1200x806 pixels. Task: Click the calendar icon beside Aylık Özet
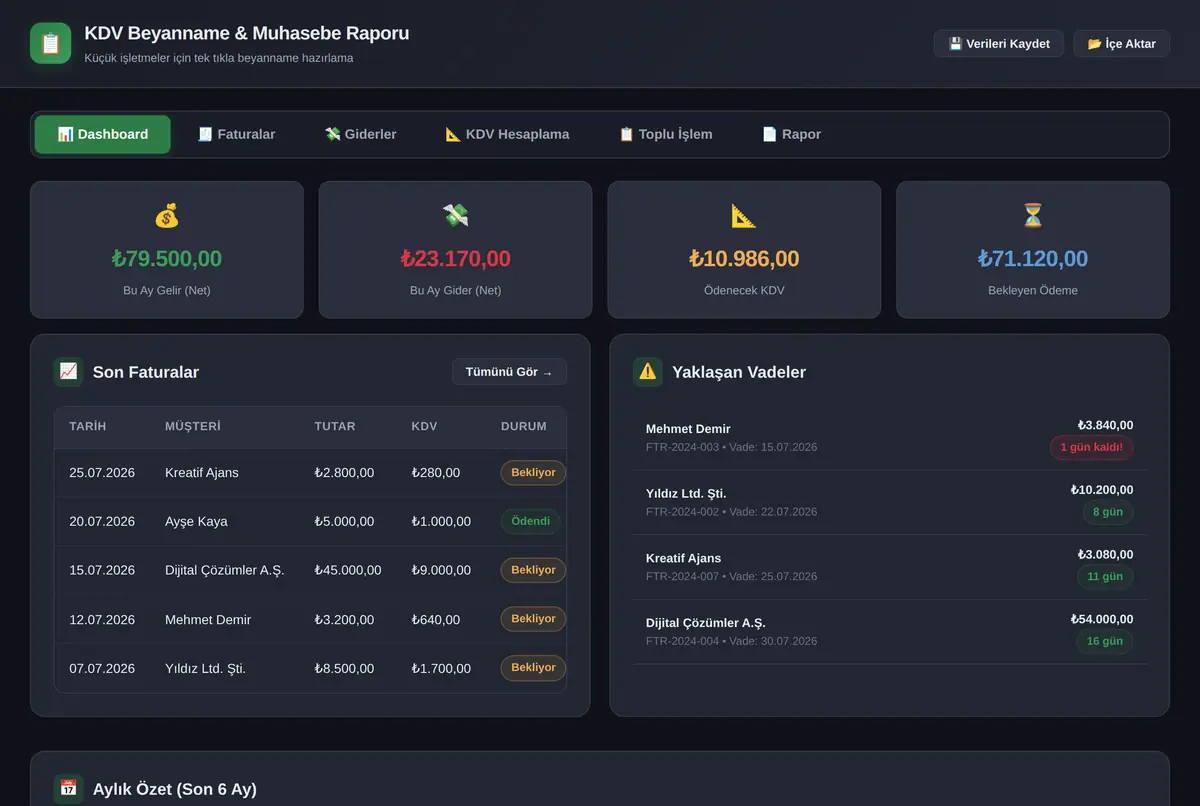point(68,789)
